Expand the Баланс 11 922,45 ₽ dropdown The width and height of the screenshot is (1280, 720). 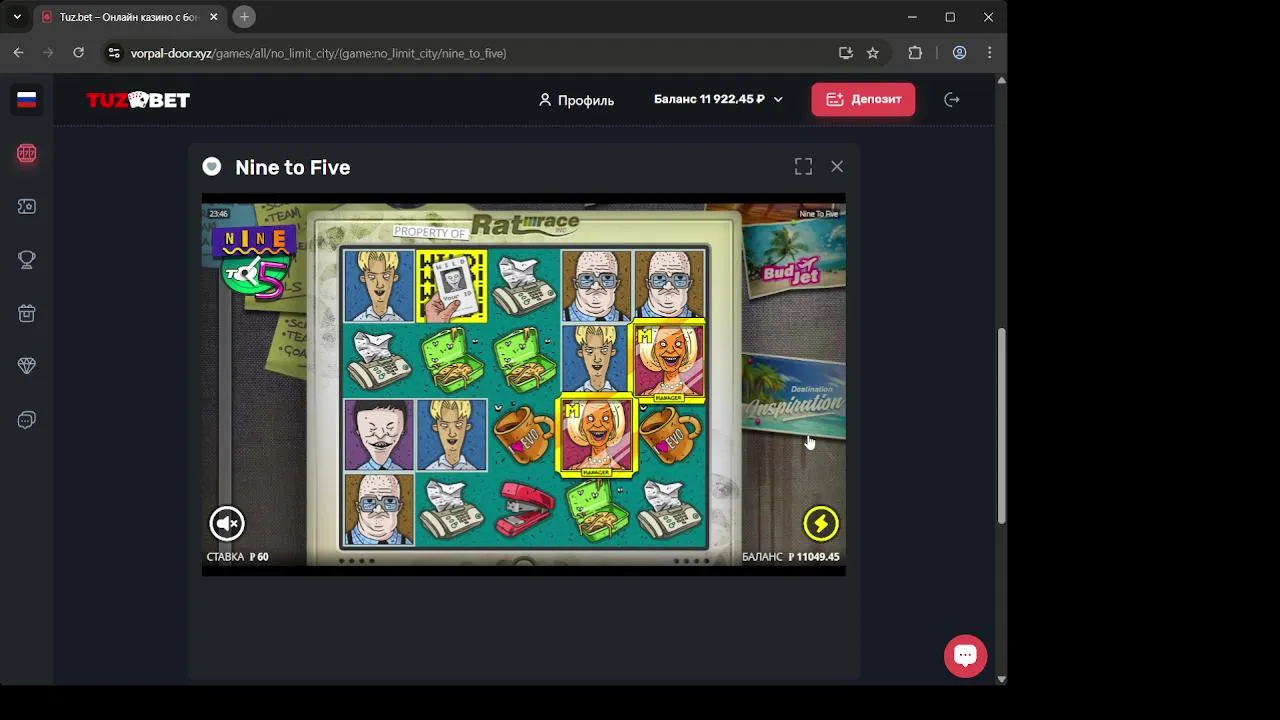pos(718,99)
